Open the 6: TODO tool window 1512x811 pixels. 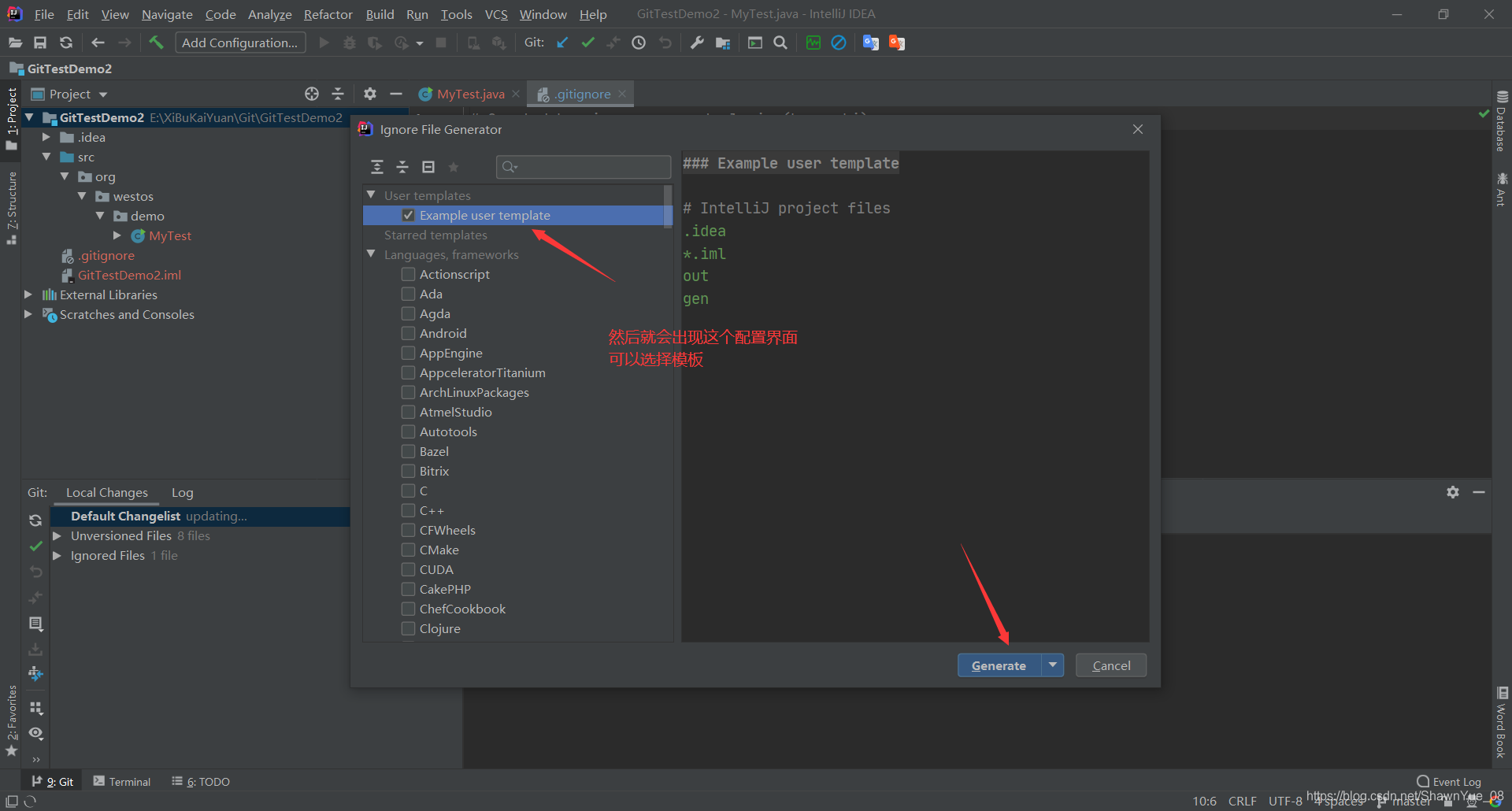[x=201, y=781]
